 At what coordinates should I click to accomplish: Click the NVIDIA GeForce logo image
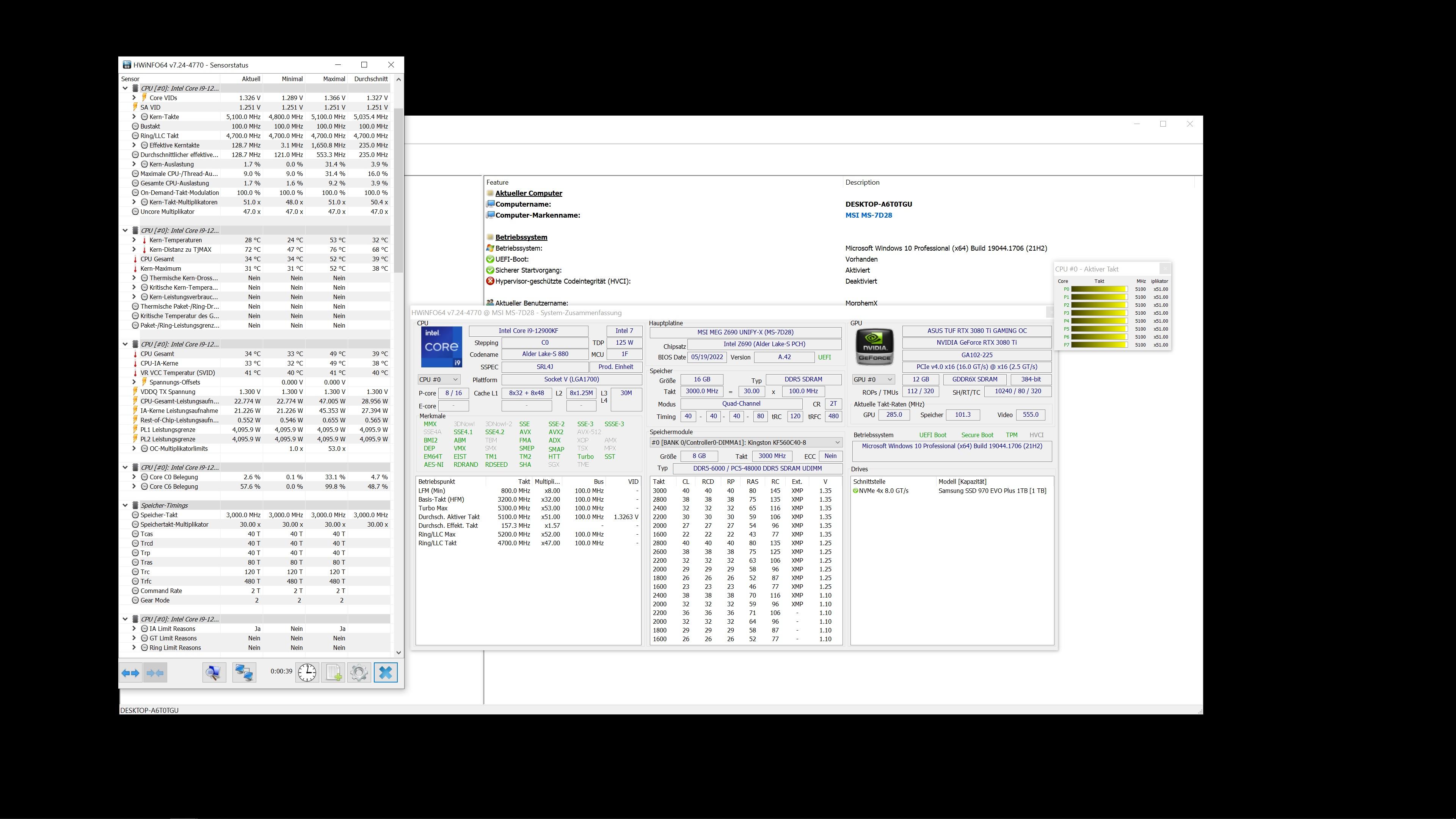click(x=875, y=347)
